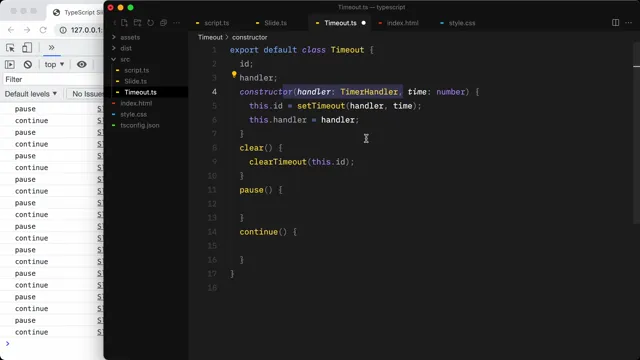Go forward in the browser
The image size is (640, 360).
click(27, 30)
